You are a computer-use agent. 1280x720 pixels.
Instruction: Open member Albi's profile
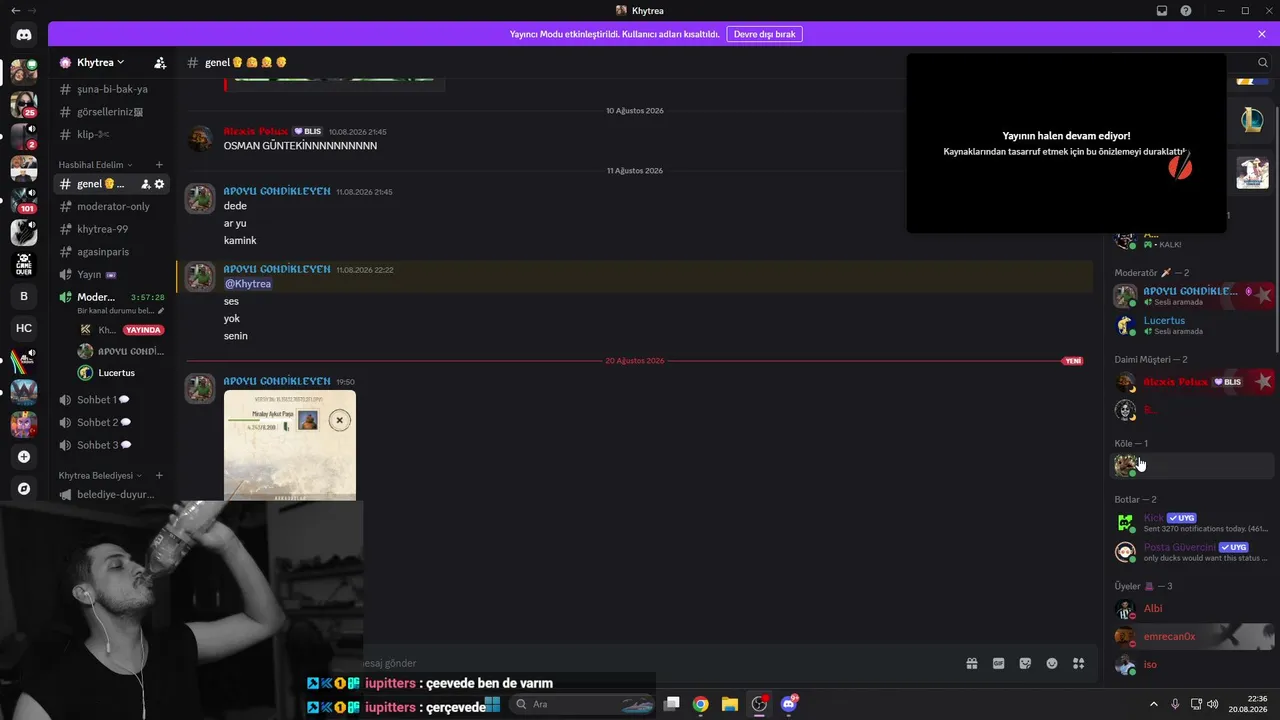pyautogui.click(x=1194, y=609)
